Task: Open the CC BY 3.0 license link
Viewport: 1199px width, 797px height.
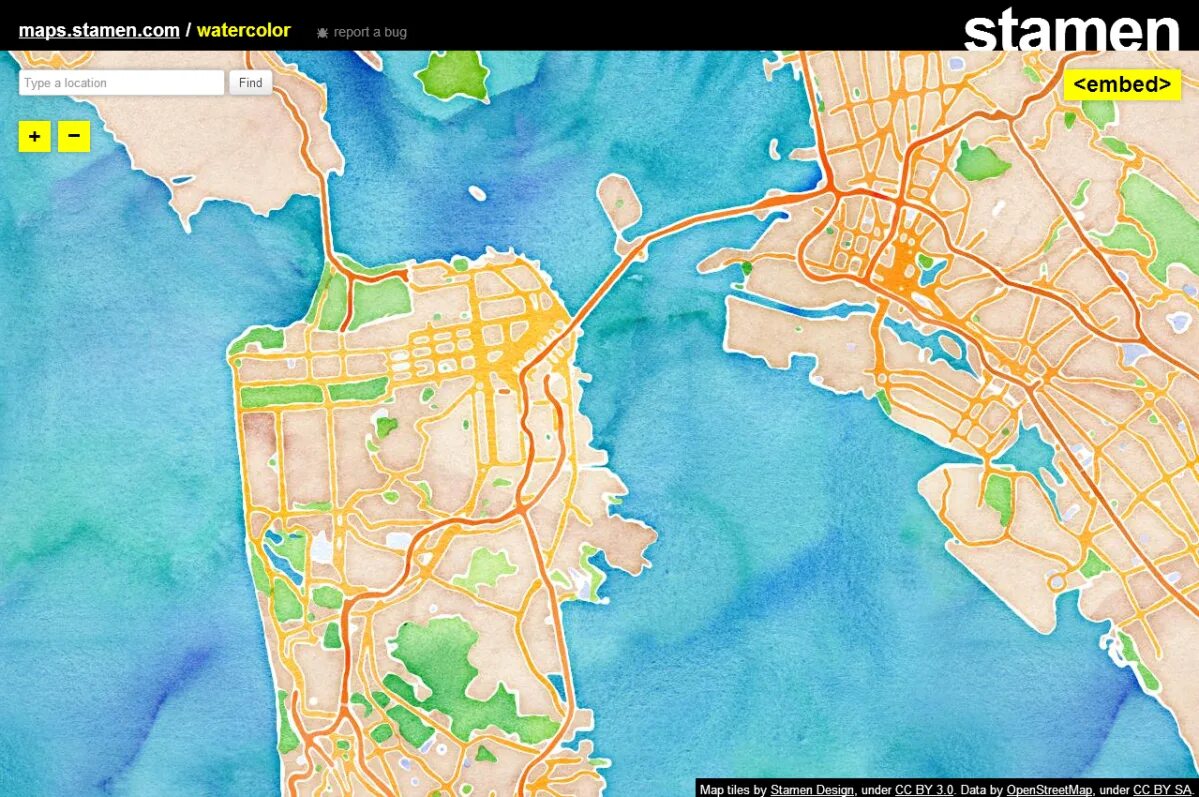Action: pyautogui.click(x=924, y=789)
